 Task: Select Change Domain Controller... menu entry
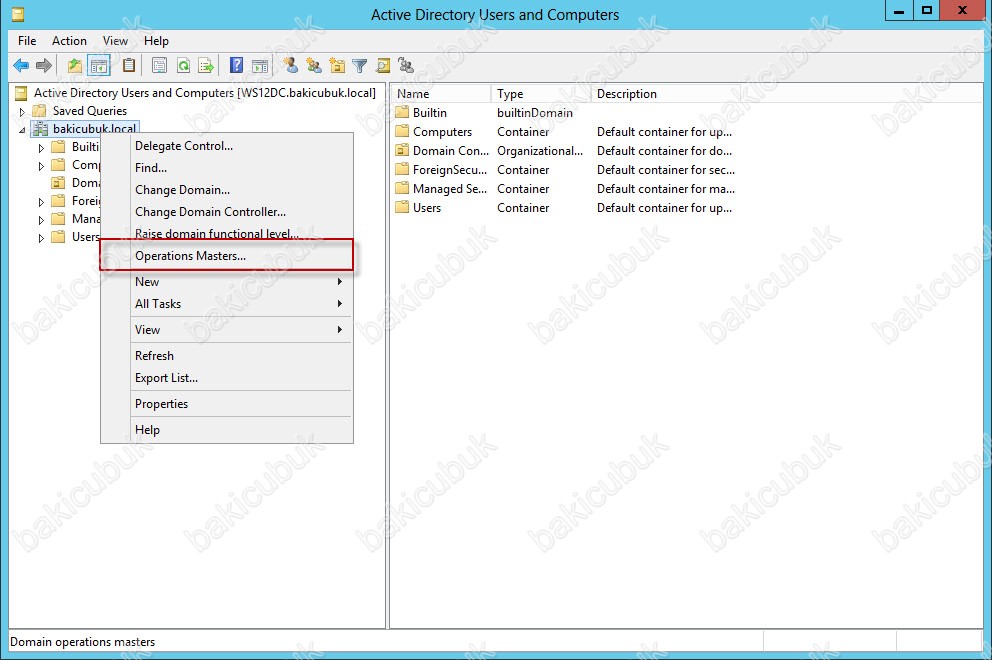point(227,212)
